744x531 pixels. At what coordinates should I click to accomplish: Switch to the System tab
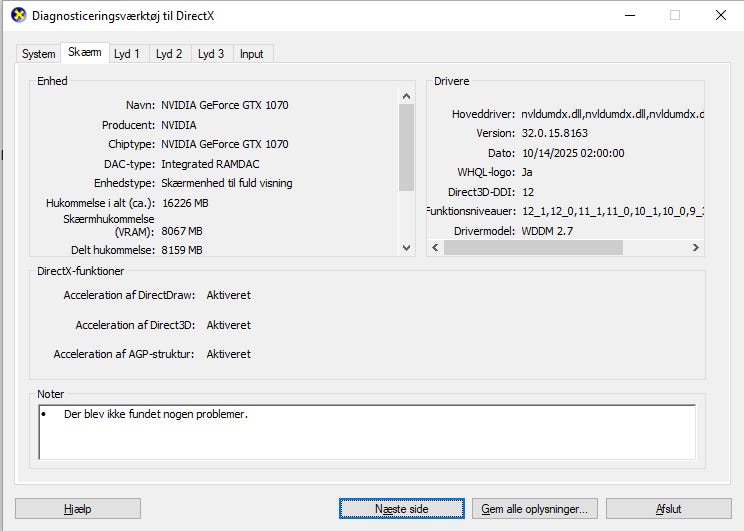click(x=38, y=54)
